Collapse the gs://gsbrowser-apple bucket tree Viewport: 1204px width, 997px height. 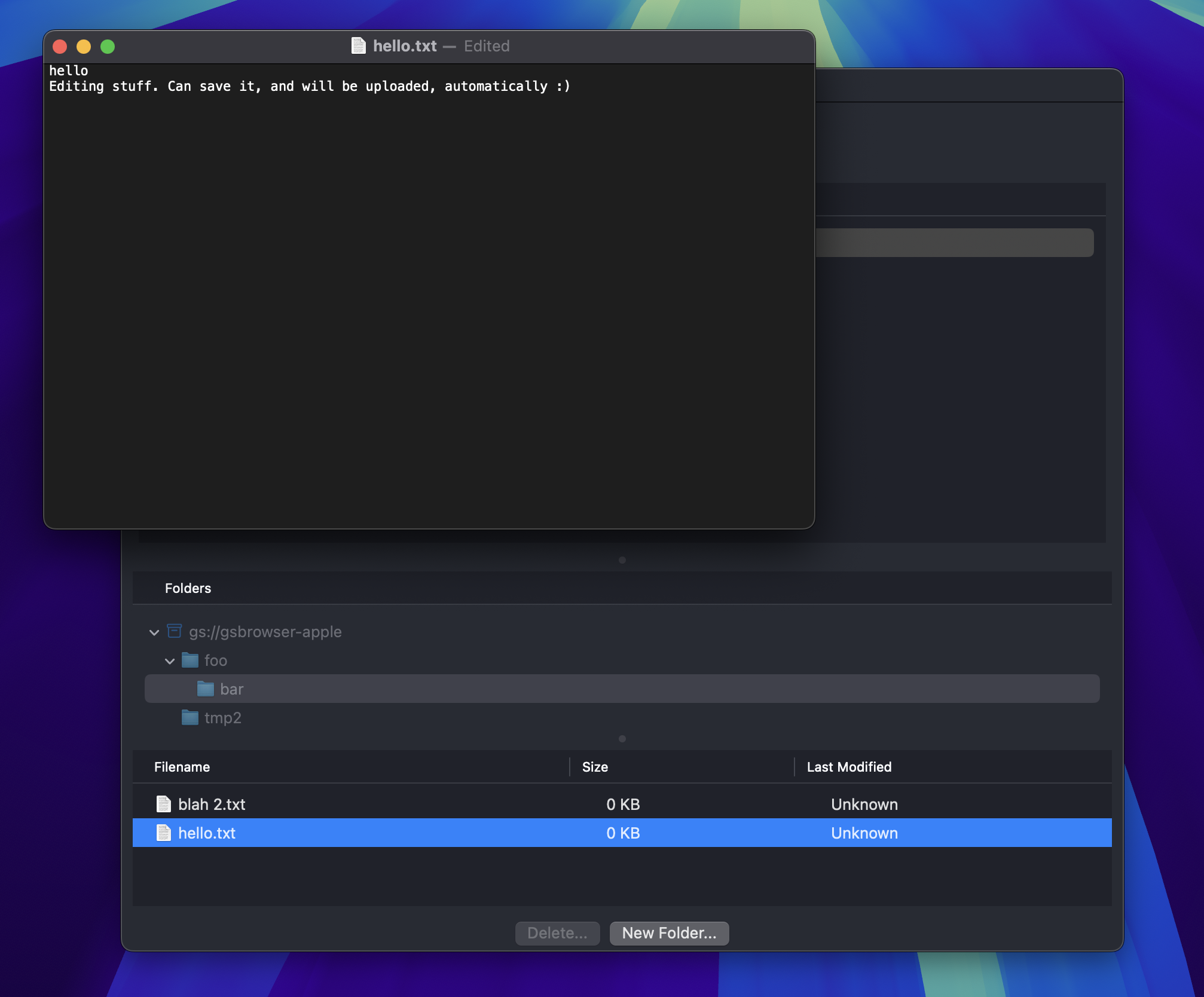[154, 632]
